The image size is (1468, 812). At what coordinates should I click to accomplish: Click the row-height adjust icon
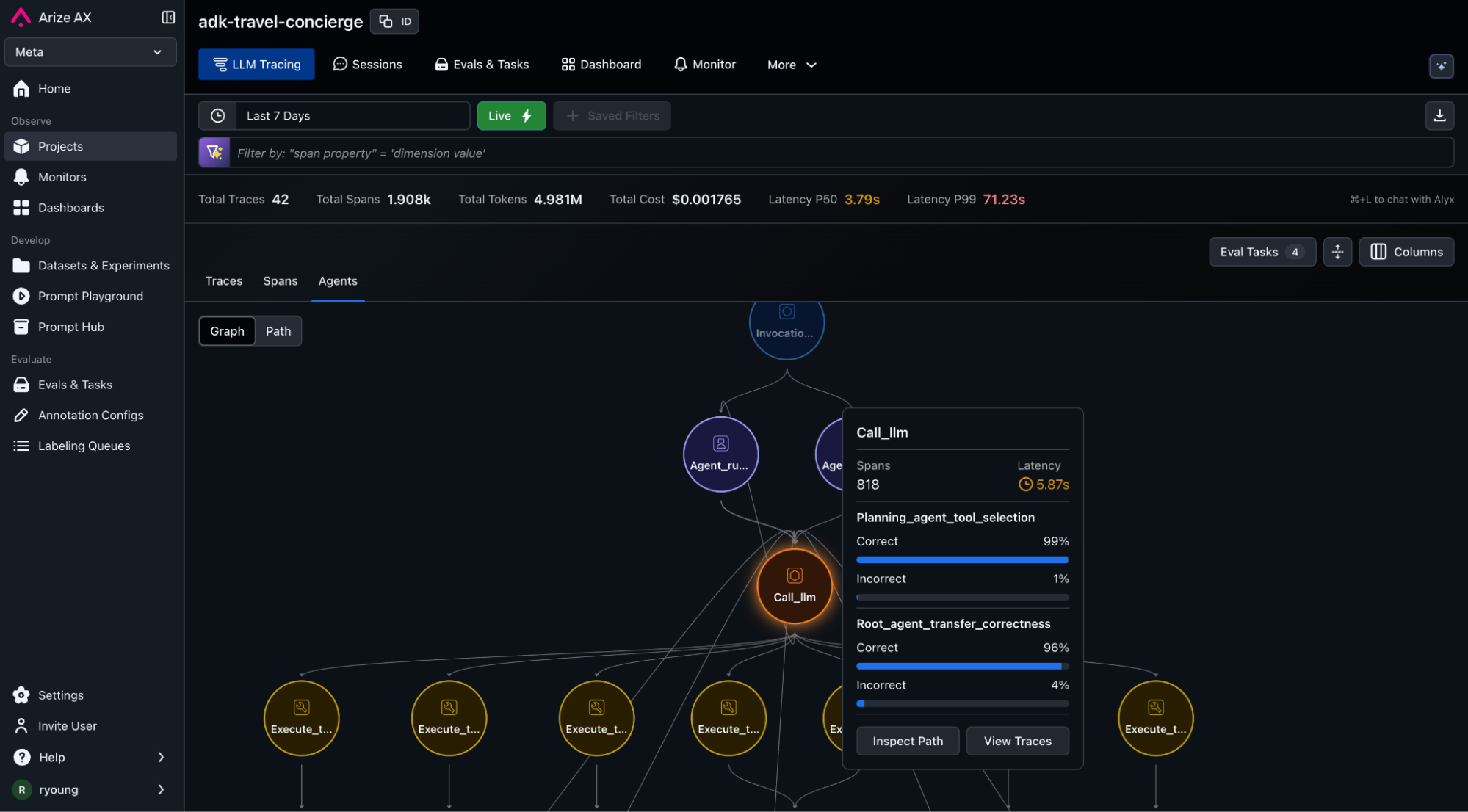point(1337,252)
